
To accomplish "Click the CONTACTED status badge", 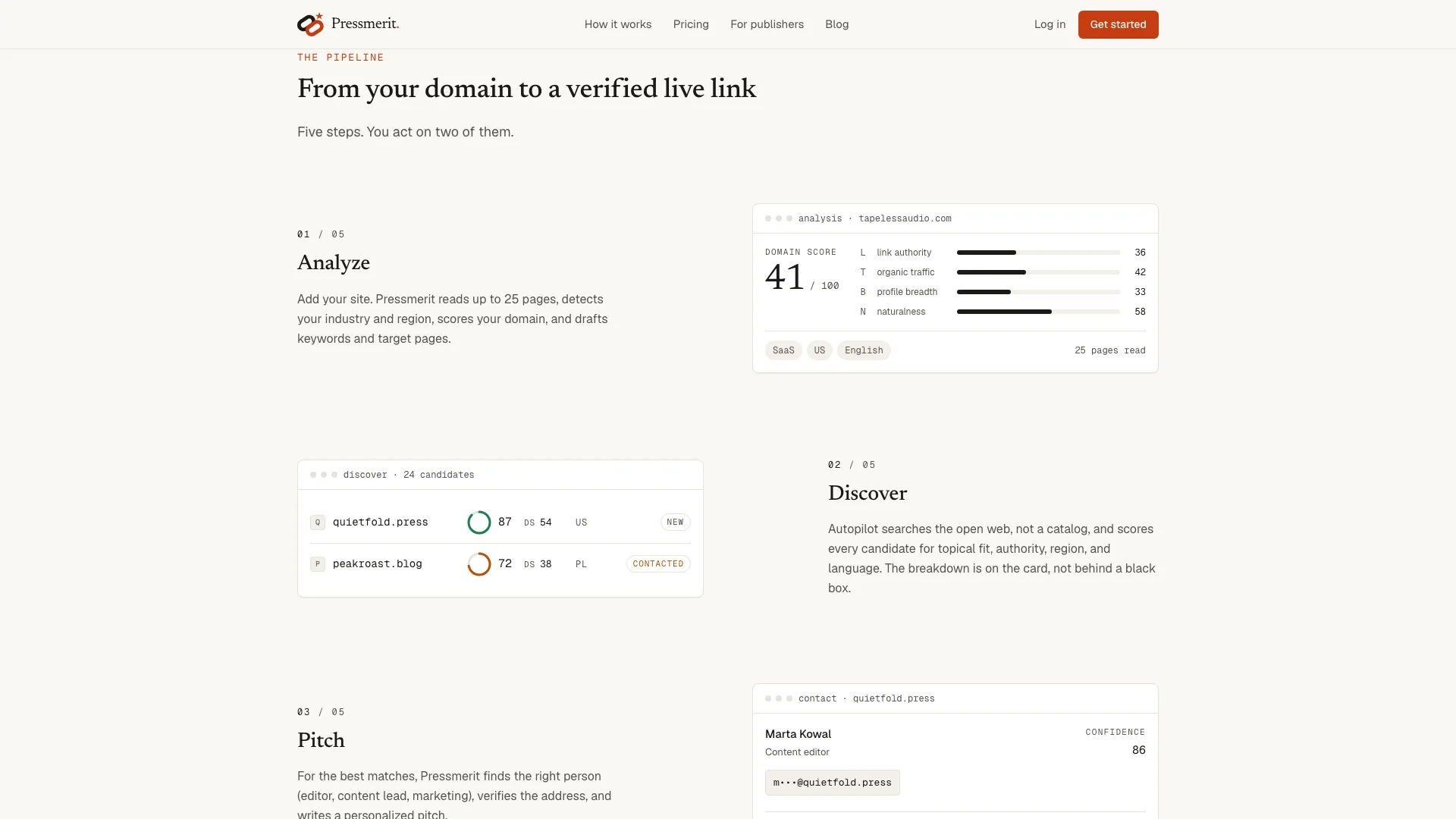I will (658, 564).
